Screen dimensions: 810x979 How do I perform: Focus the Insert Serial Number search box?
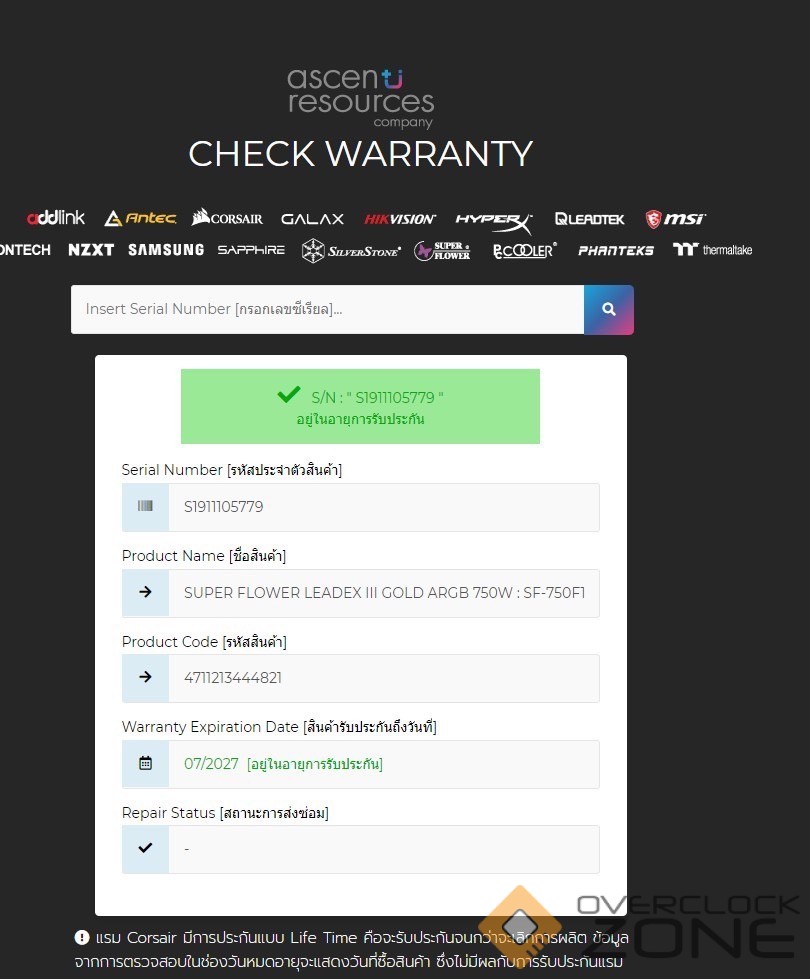click(x=327, y=310)
